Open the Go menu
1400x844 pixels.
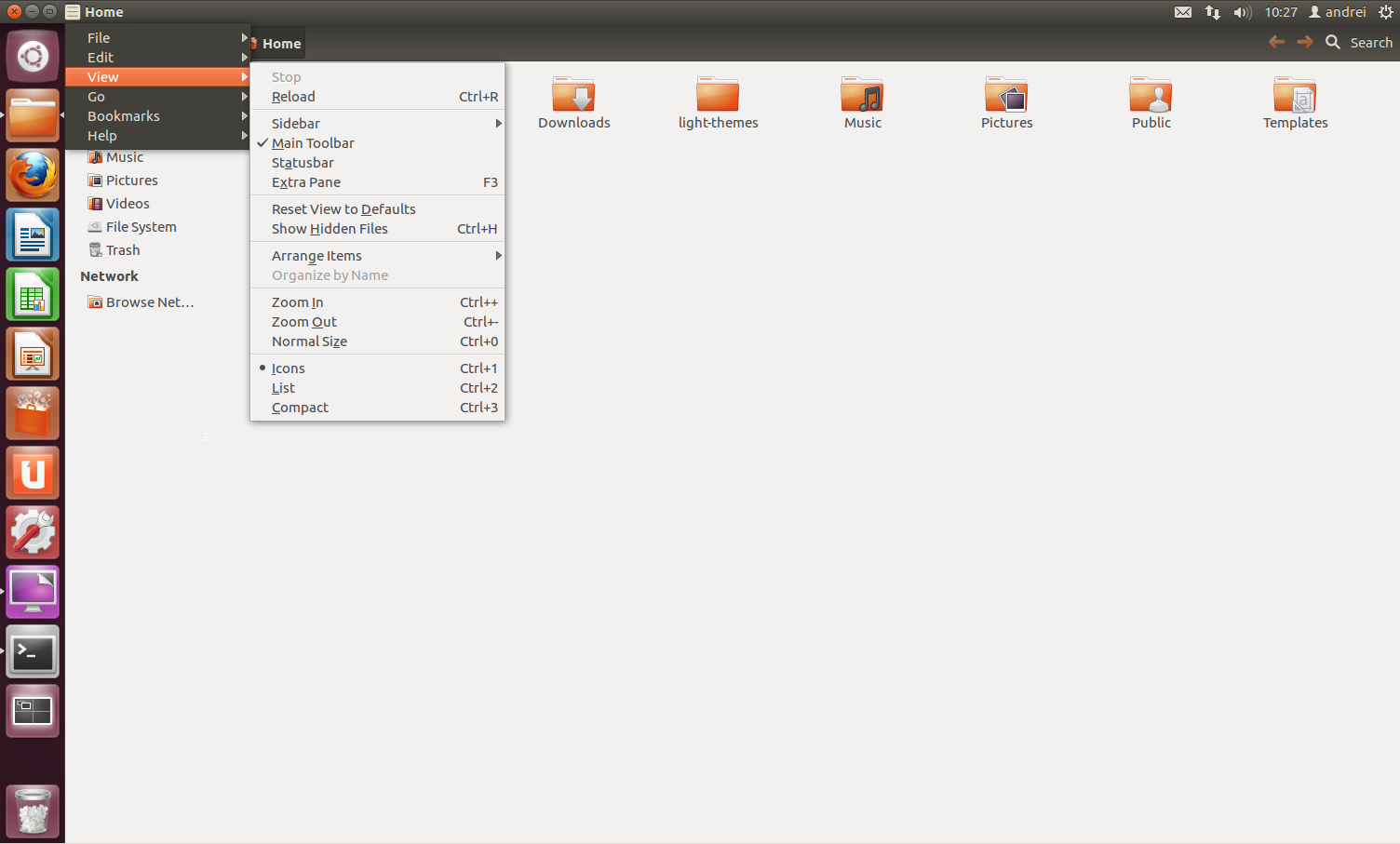[x=96, y=96]
